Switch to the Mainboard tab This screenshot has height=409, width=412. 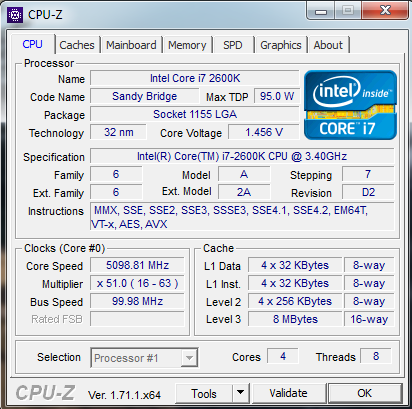(131, 45)
